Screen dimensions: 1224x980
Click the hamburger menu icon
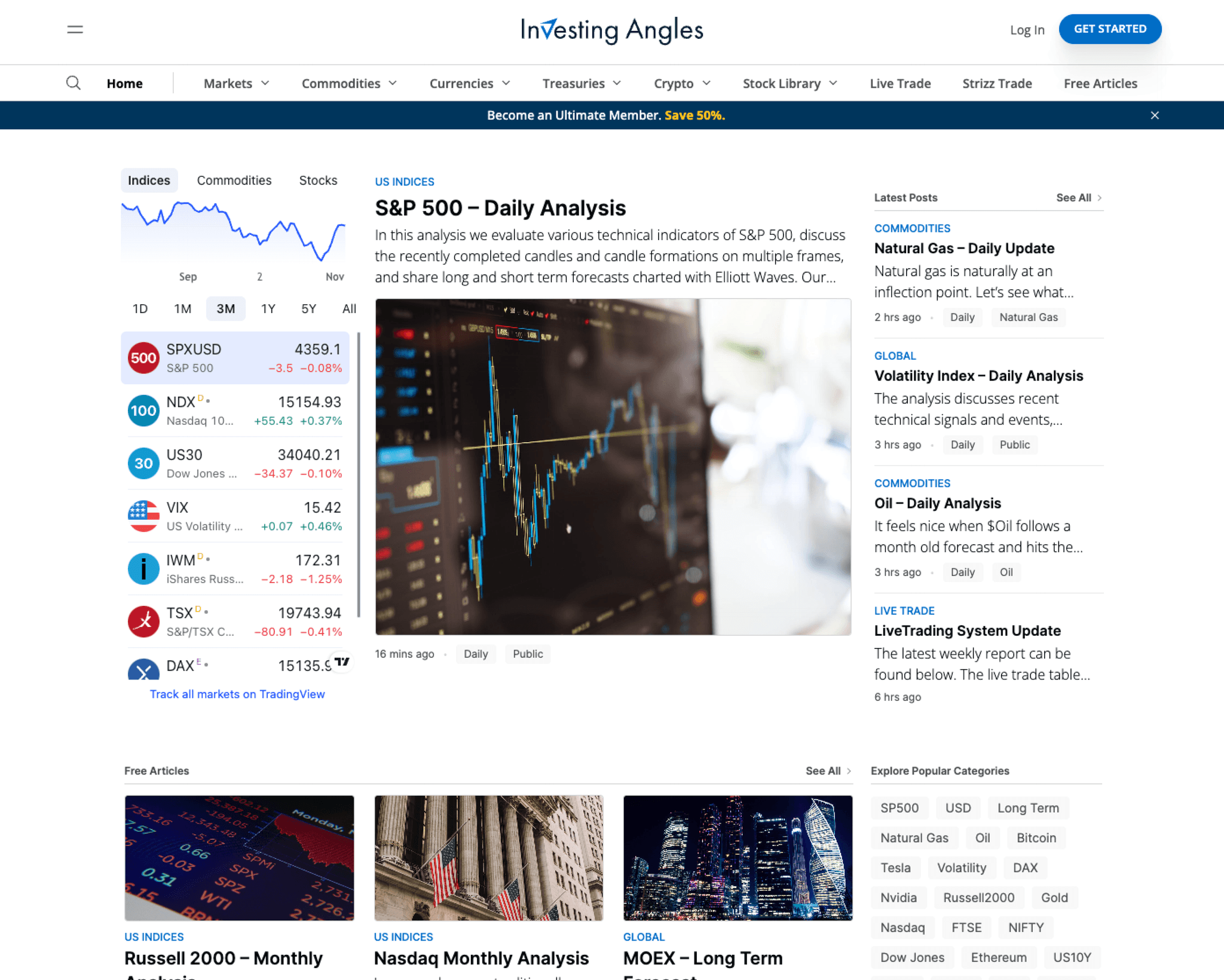point(75,29)
